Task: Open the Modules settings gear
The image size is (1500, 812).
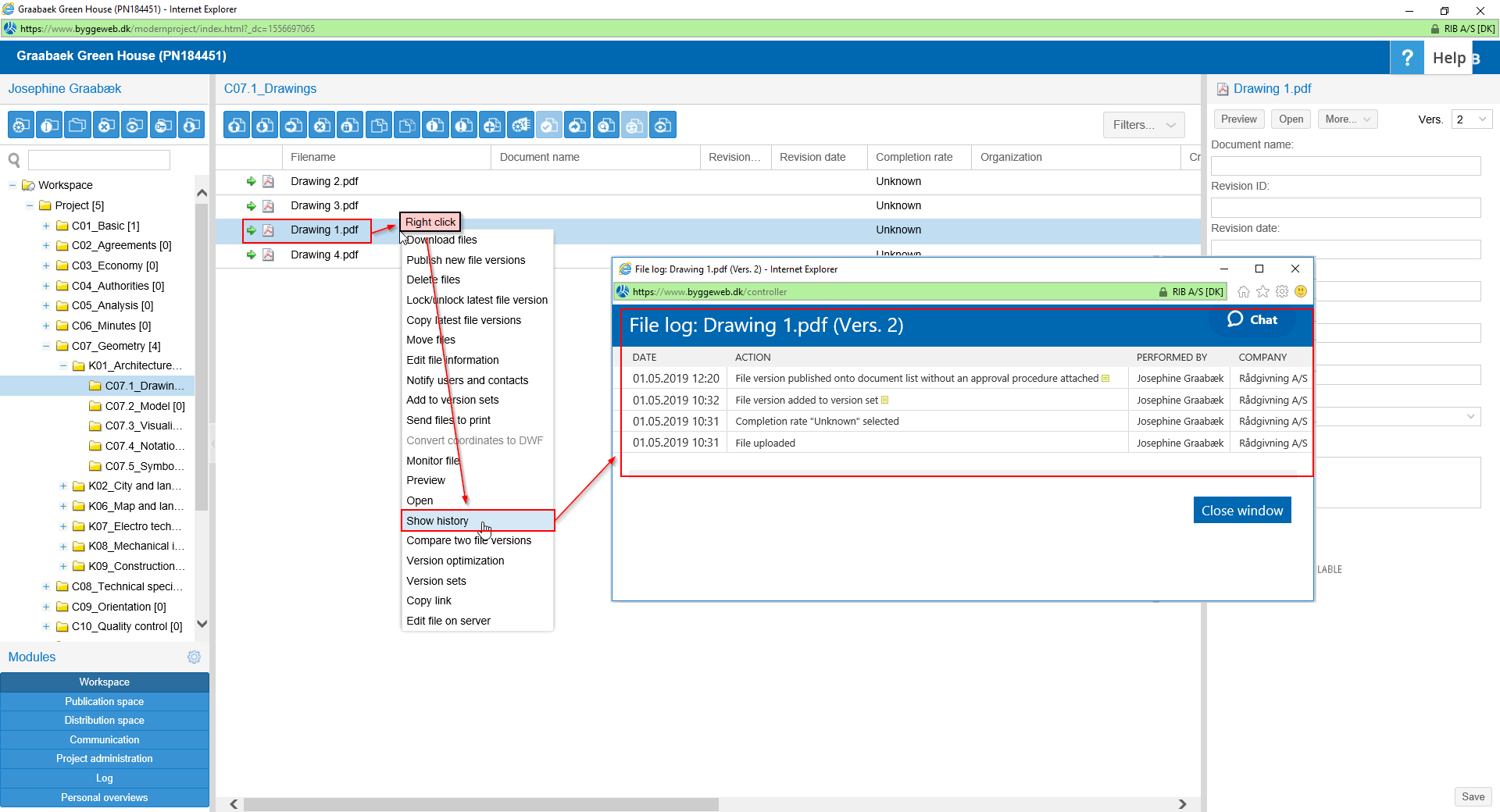Action: (x=194, y=657)
